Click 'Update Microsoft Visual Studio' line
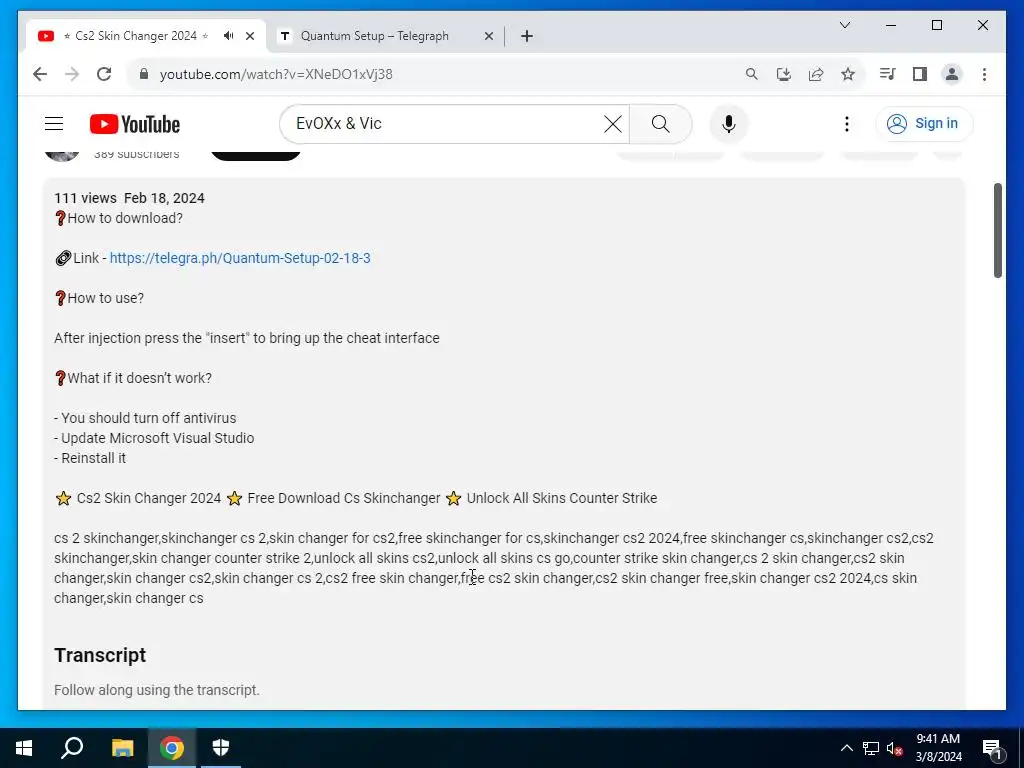The height and width of the screenshot is (768, 1024). click(157, 438)
